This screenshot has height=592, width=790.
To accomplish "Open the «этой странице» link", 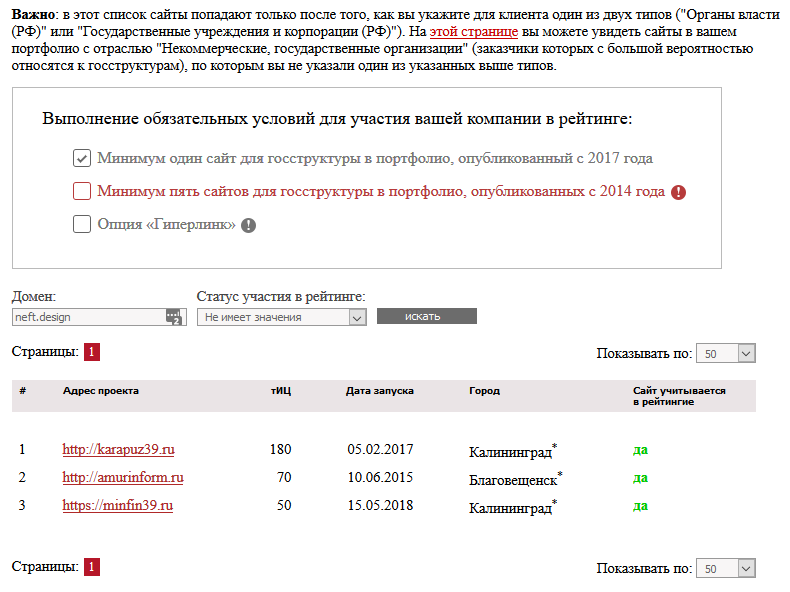I will (x=473, y=30).
